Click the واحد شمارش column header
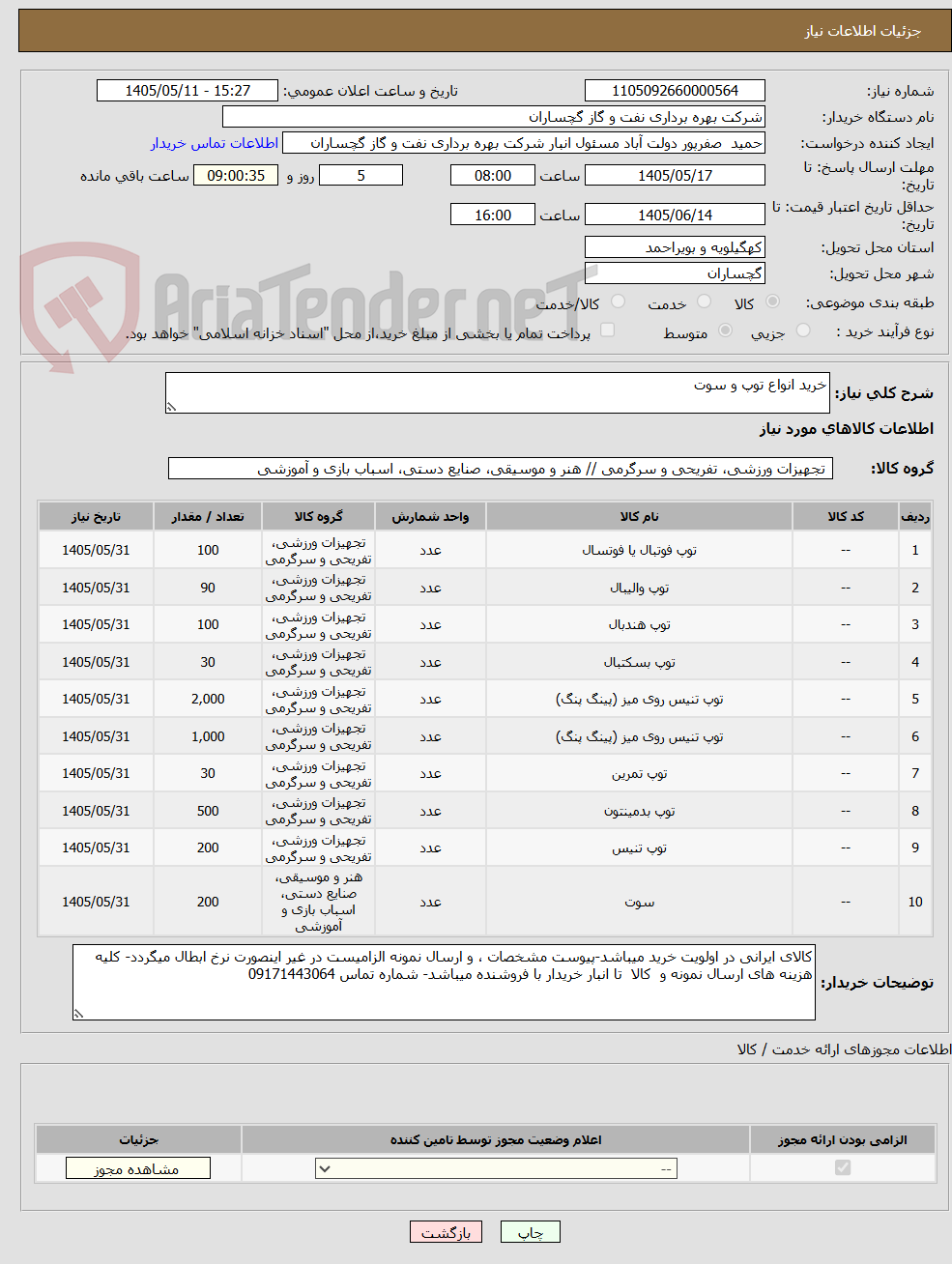This screenshot has height=1264, width=952. coord(430,517)
